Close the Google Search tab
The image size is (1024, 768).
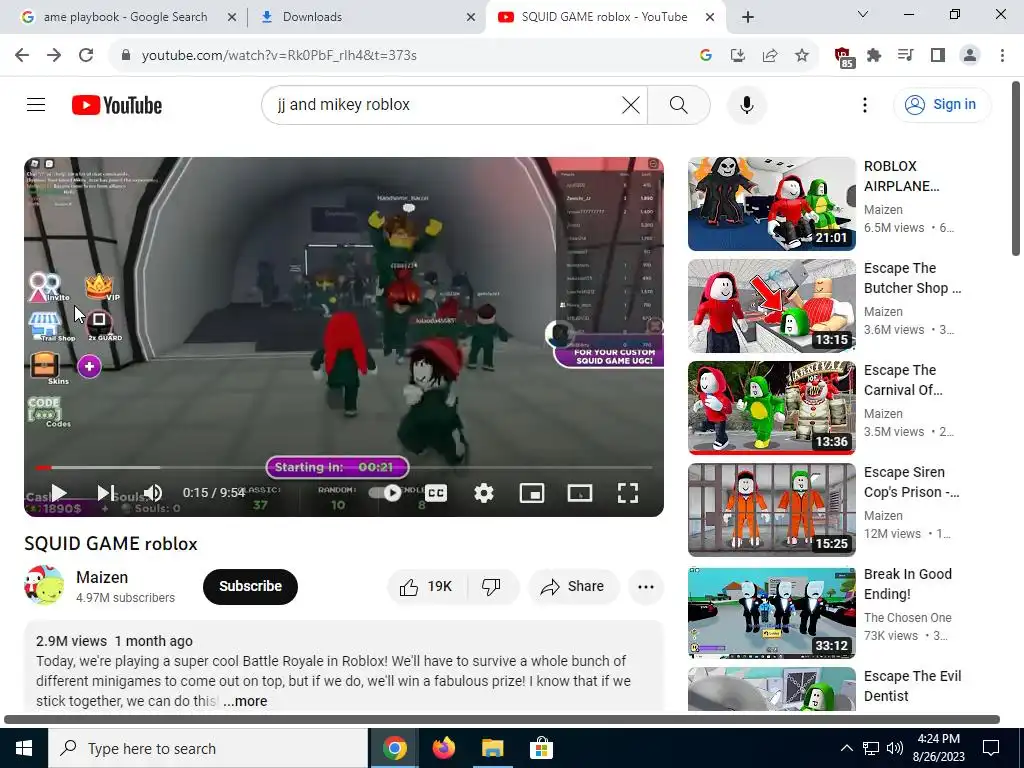[x=232, y=17]
